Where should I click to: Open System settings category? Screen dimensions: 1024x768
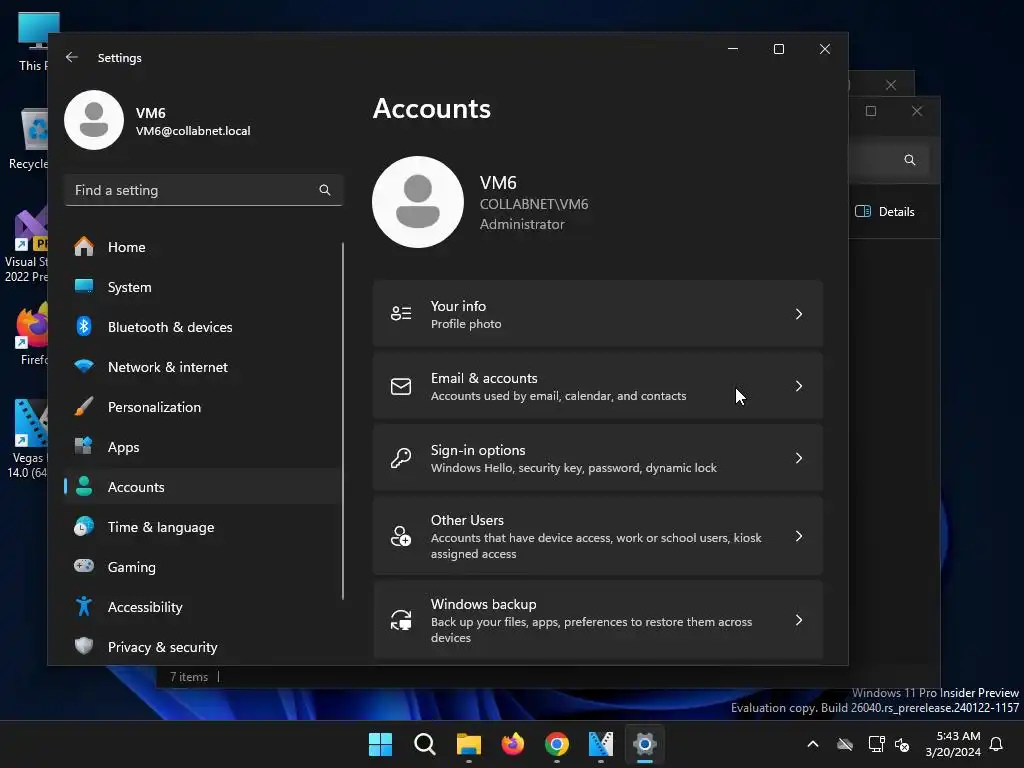point(202,287)
